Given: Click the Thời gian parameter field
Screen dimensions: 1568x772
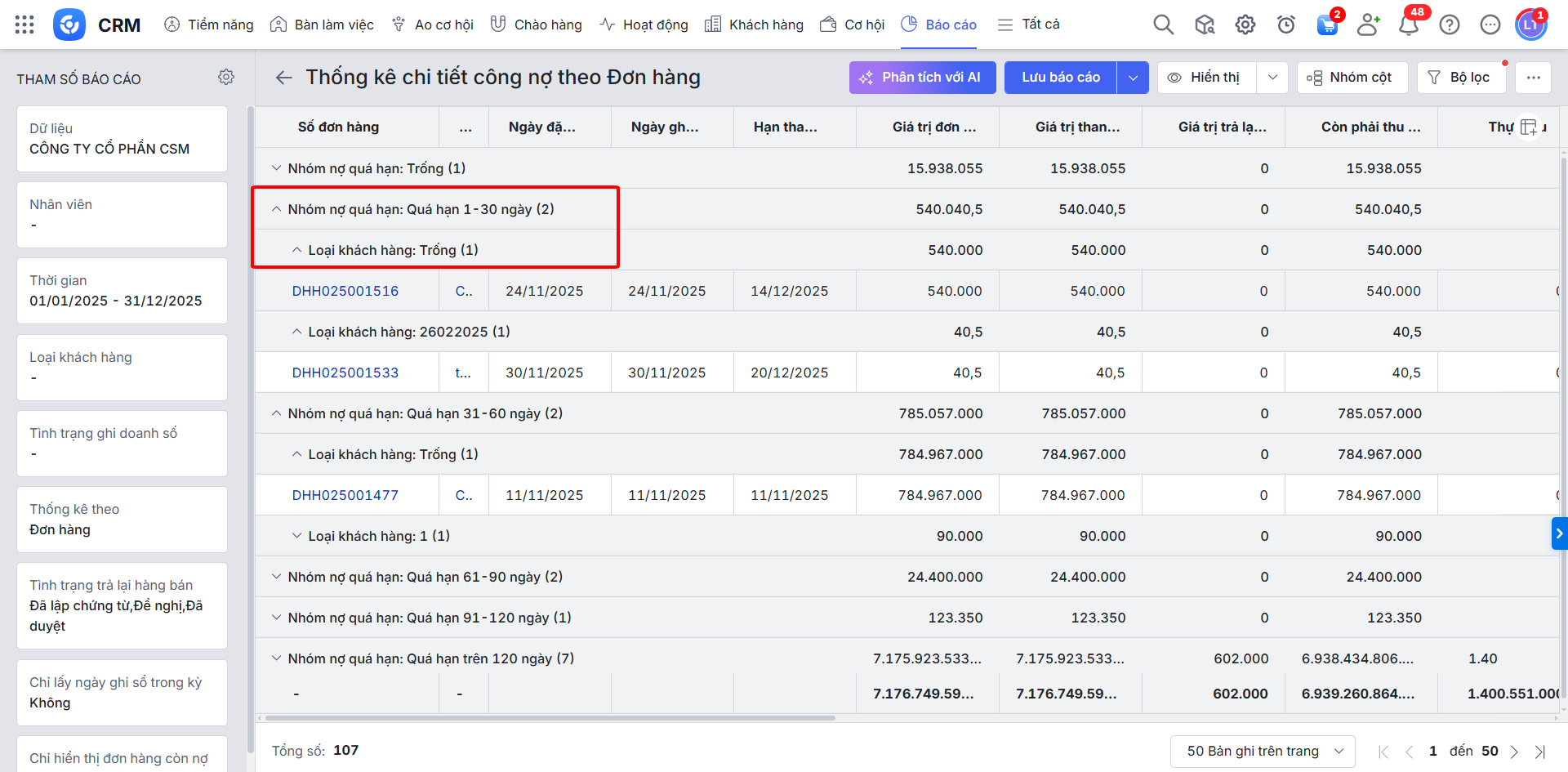Looking at the screenshot, I should [x=122, y=291].
